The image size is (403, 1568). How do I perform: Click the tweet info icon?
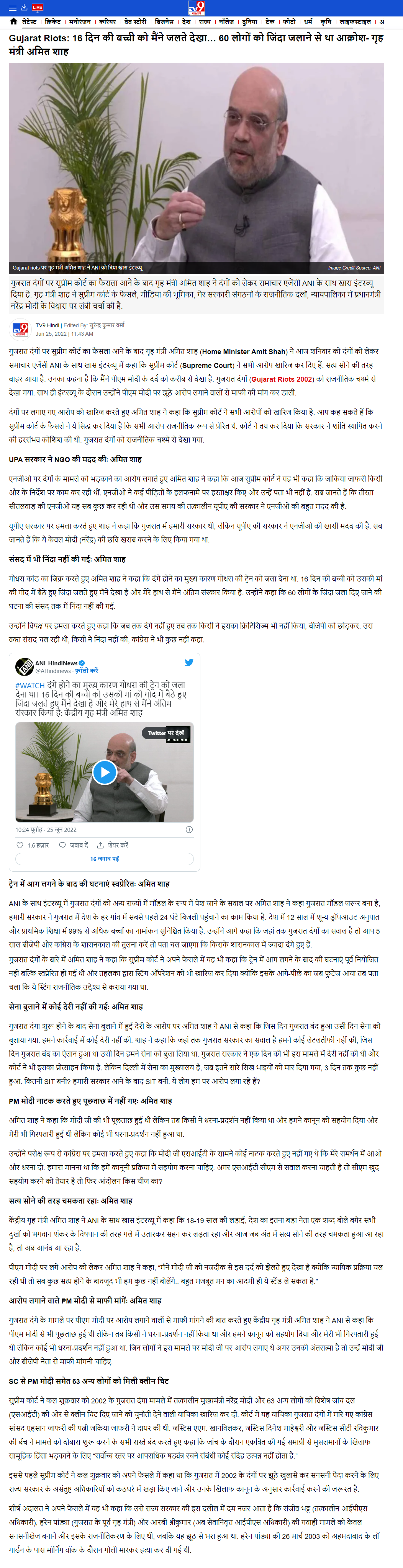(189, 830)
